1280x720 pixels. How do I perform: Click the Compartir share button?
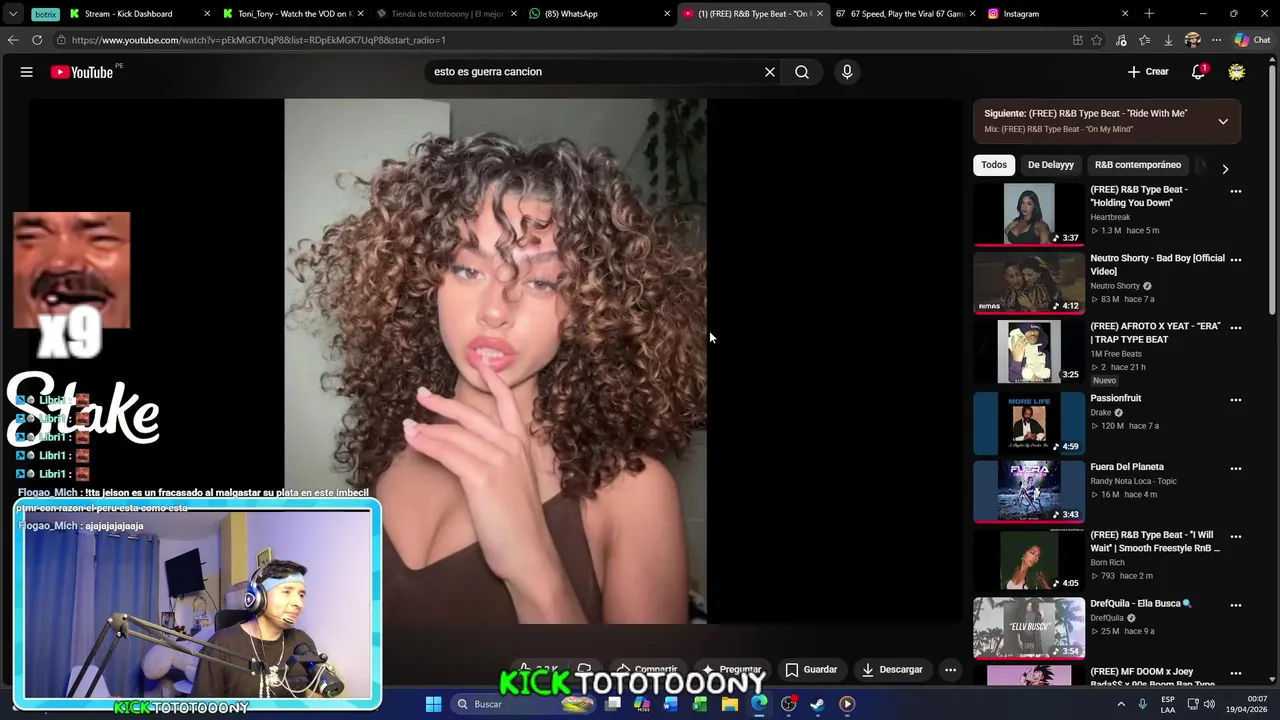tap(647, 670)
